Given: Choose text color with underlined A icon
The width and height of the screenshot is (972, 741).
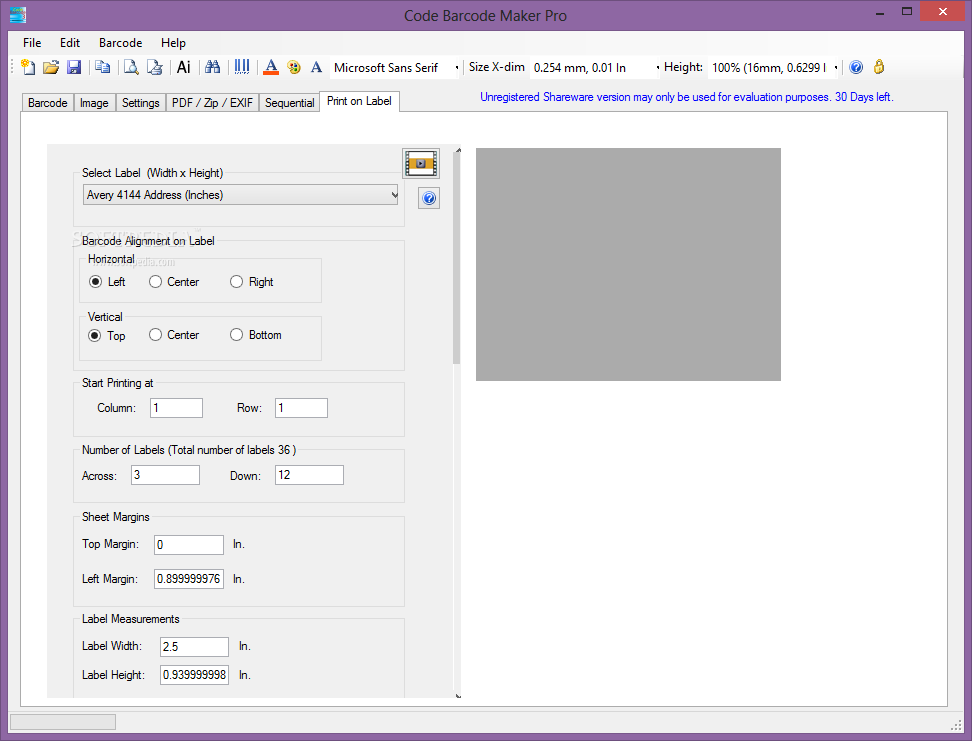Looking at the screenshot, I should pyautogui.click(x=271, y=67).
